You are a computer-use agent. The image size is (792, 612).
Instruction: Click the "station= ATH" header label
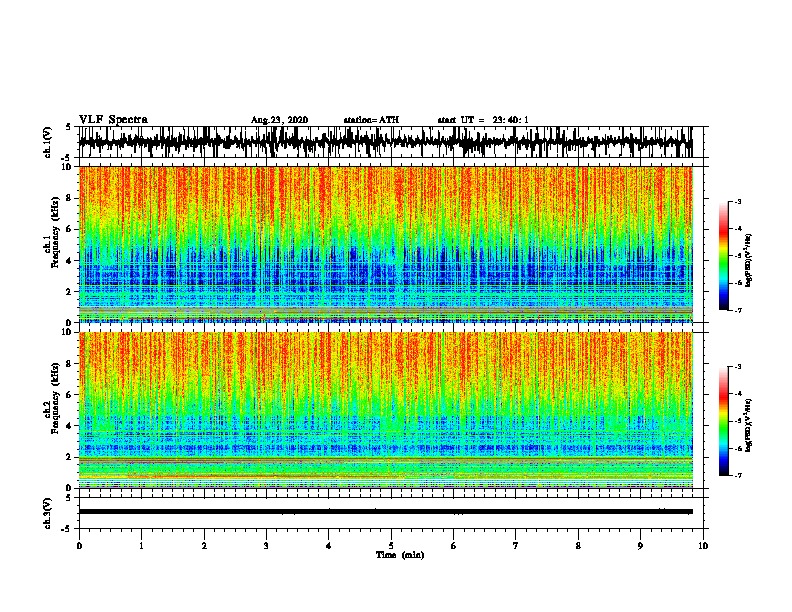click(371, 120)
